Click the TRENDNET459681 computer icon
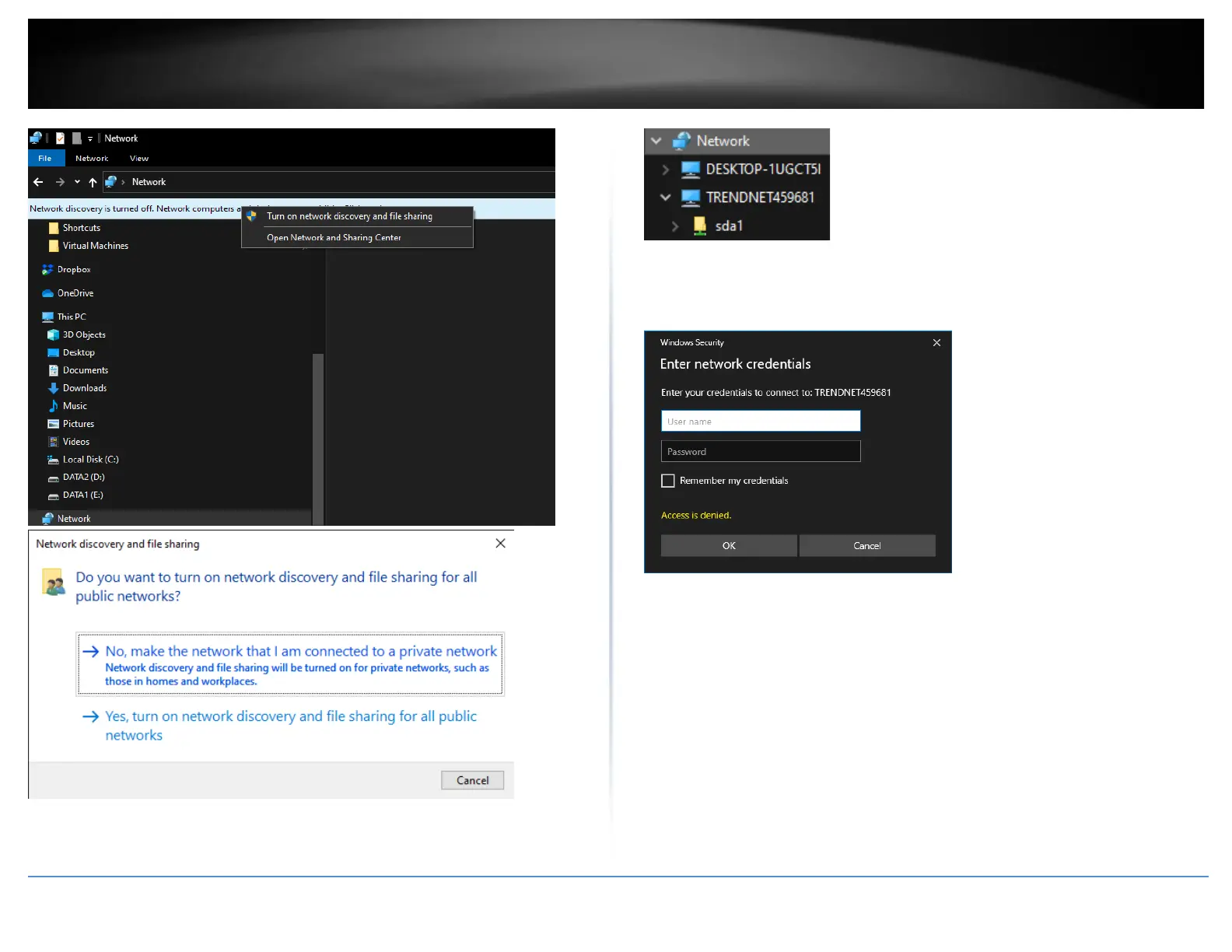Viewport: 1232px width, 952px height. point(691,198)
